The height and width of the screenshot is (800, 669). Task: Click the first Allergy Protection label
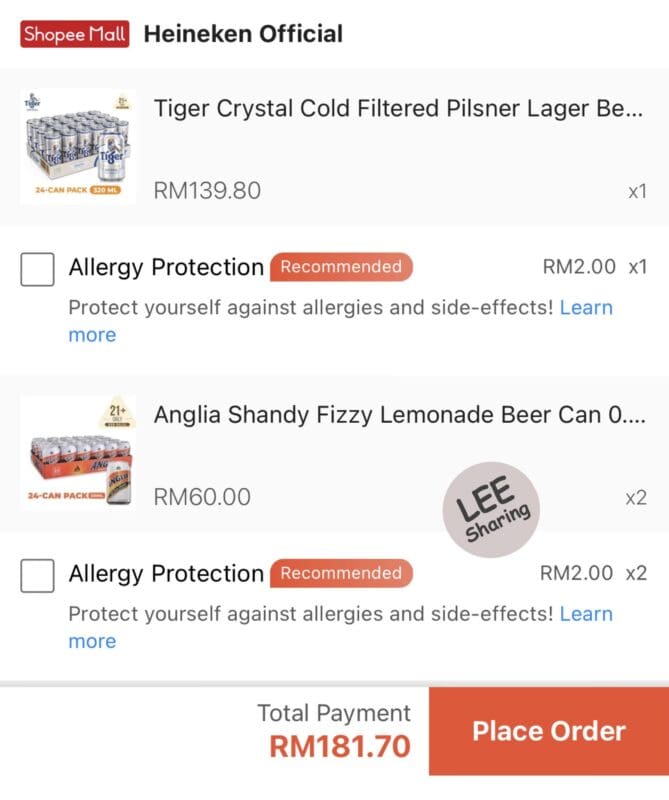166,267
